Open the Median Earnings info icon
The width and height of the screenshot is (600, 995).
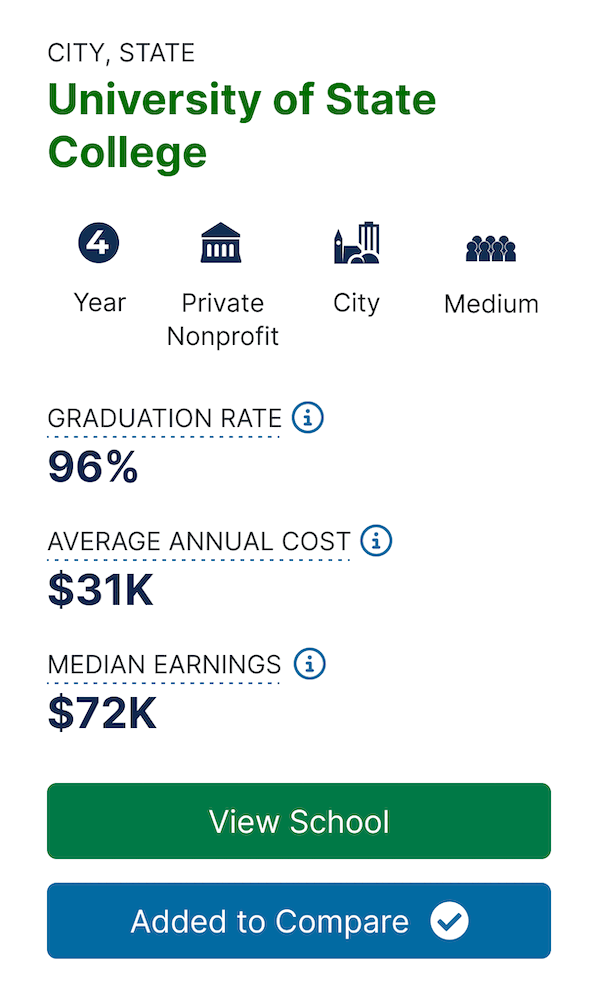pyautogui.click(x=310, y=664)
